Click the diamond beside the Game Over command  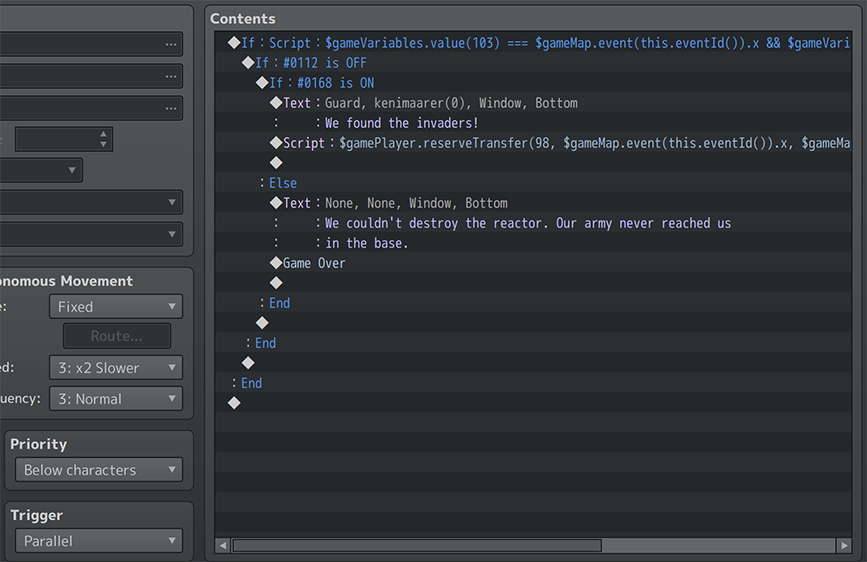tap(276, 263)
